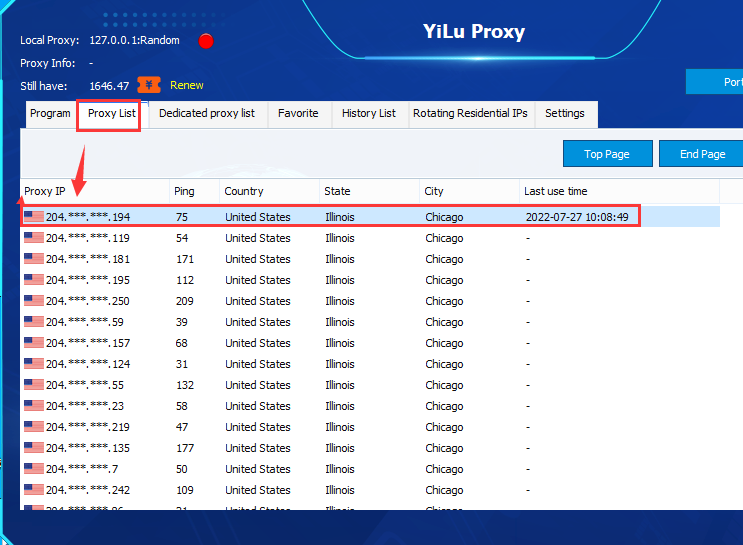
Task: Open the Renew link
Action: pyautogui.click(x=187, y=86)
